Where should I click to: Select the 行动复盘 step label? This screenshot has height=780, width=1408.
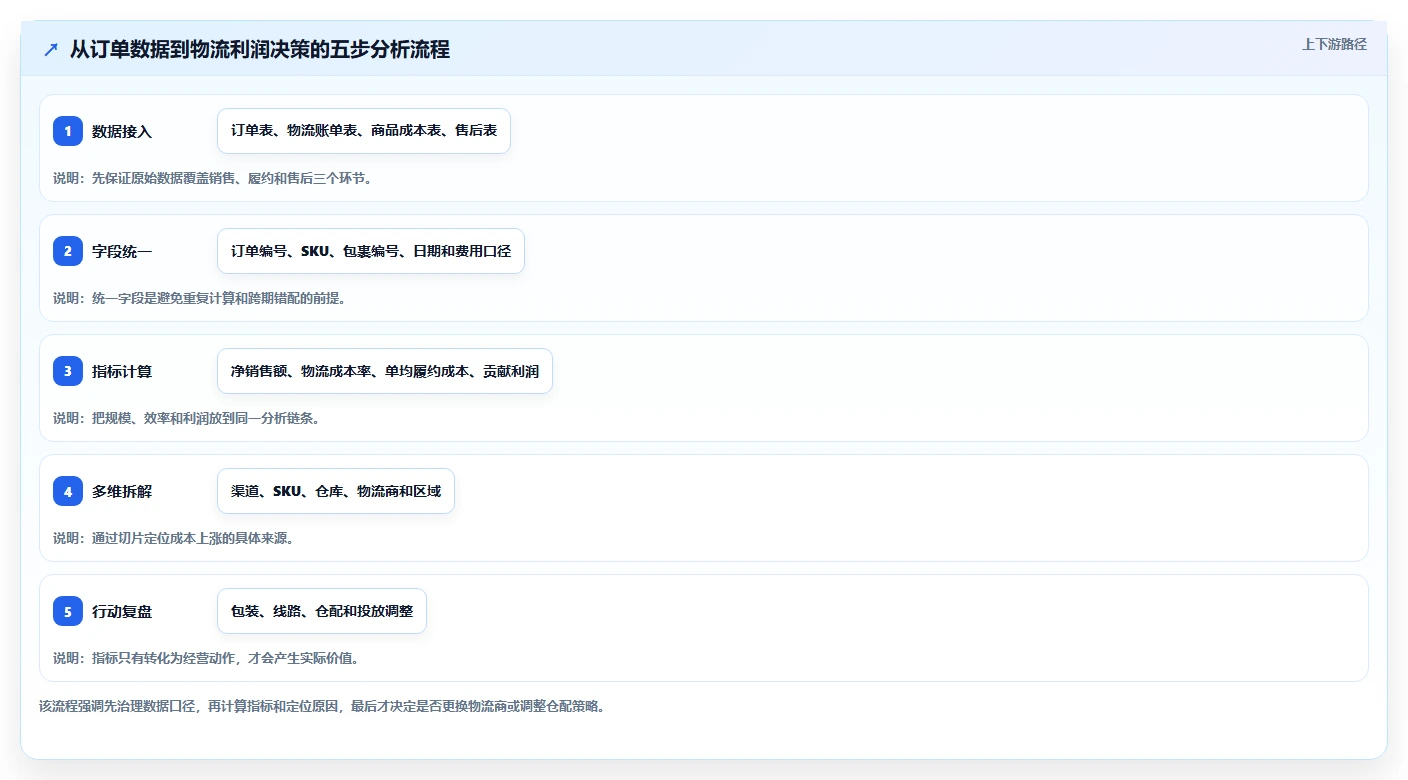coord(122,611)
